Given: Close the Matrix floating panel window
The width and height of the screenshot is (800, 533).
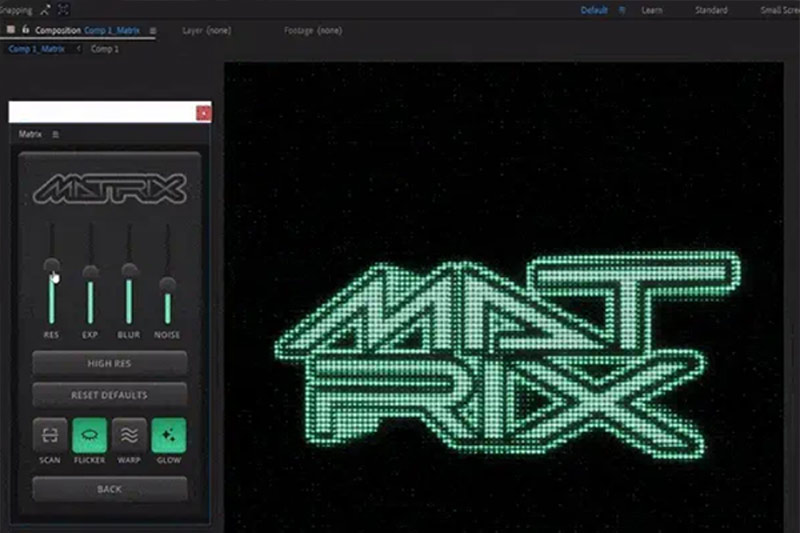Looking at the screenshot, I should point(204,113).
